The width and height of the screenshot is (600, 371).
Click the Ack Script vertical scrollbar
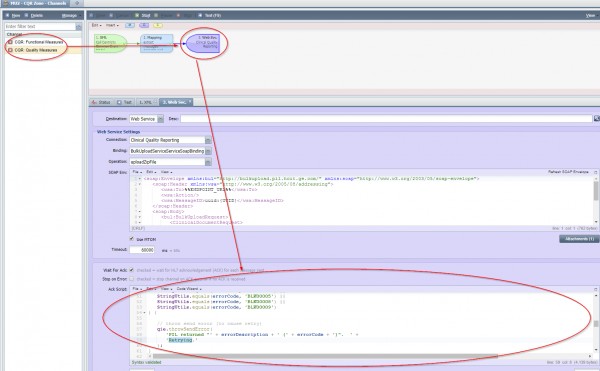(x=596, y=324)
